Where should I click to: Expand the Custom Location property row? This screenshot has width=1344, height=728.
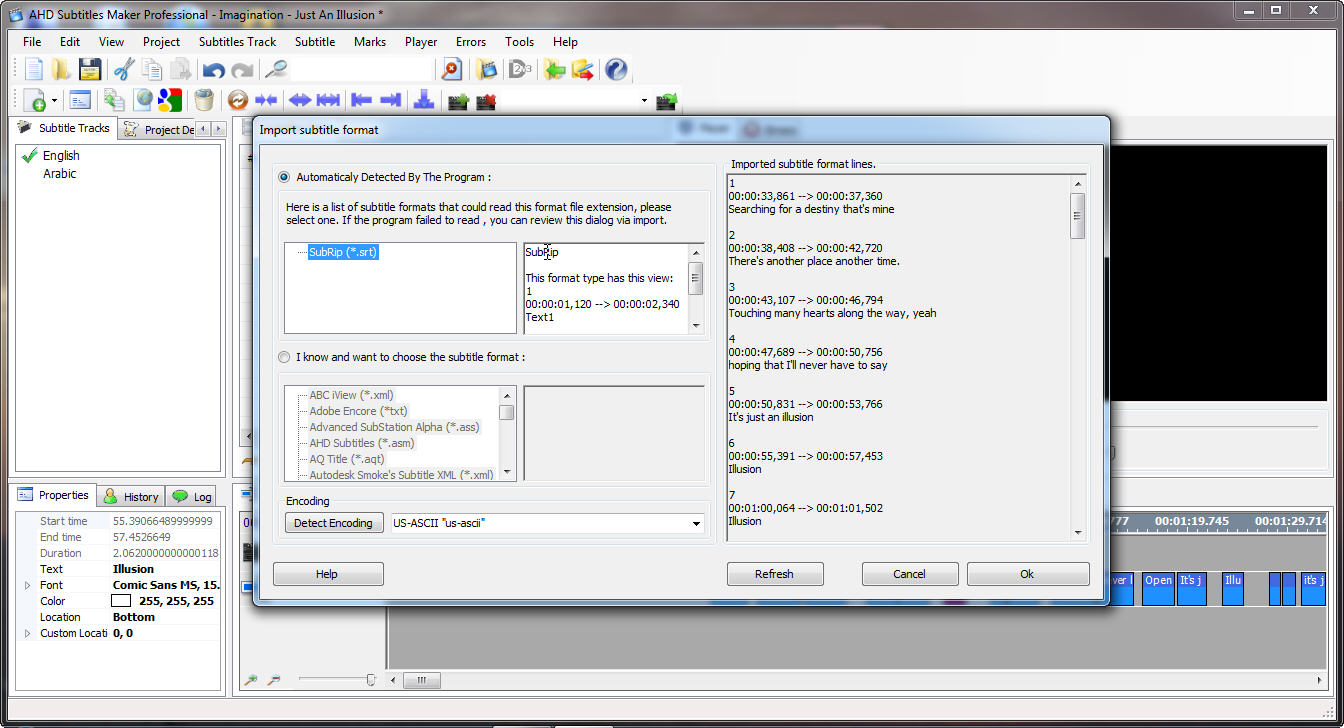[27, 633]
